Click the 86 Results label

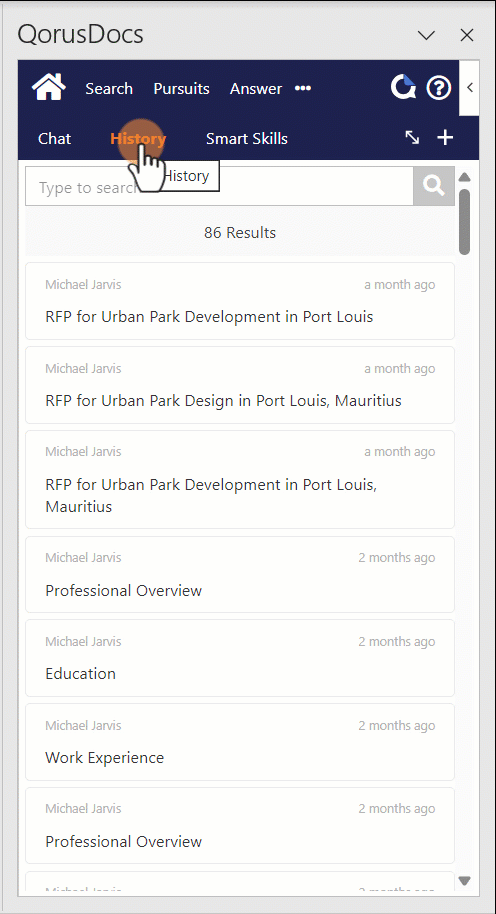(240, 233)
